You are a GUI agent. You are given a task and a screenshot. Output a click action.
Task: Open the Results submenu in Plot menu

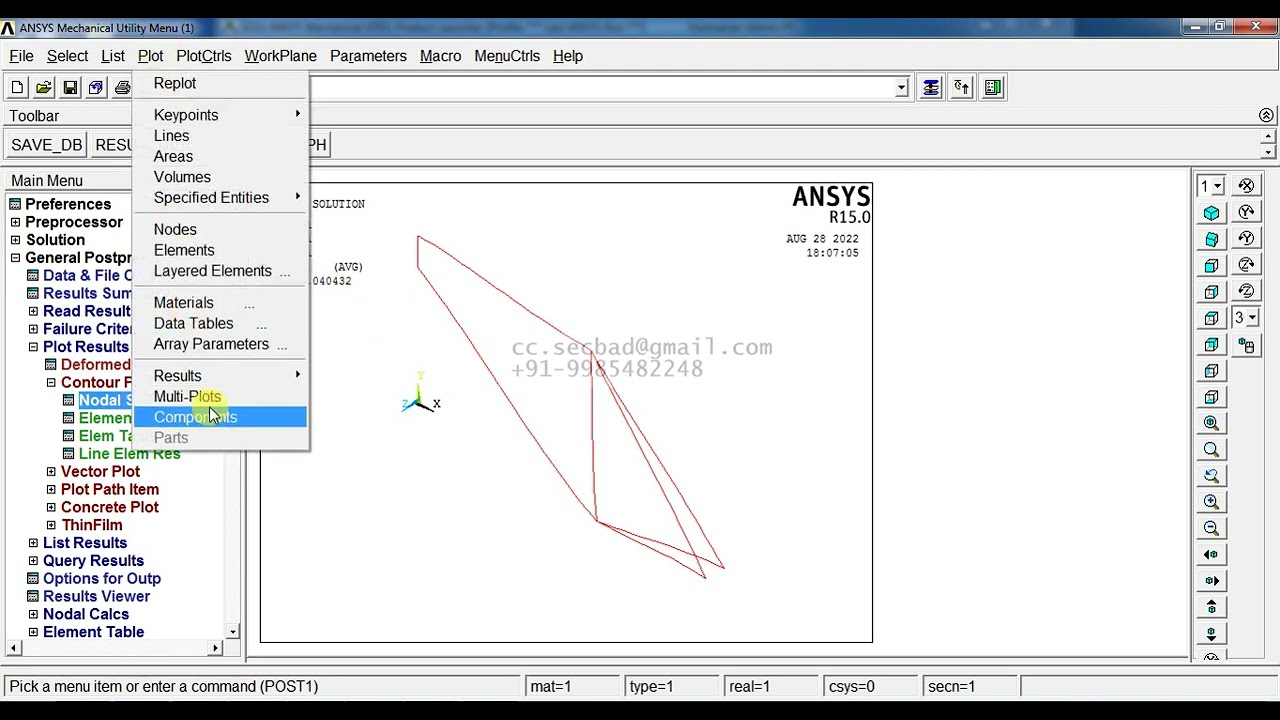coord(221,376)
